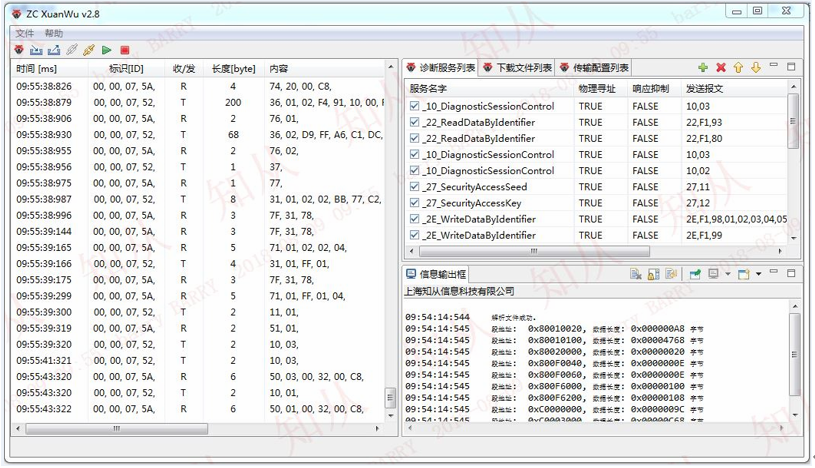
Task: Click 上海知从信息科技有限公司 console title text
Action: click(459, 291)
